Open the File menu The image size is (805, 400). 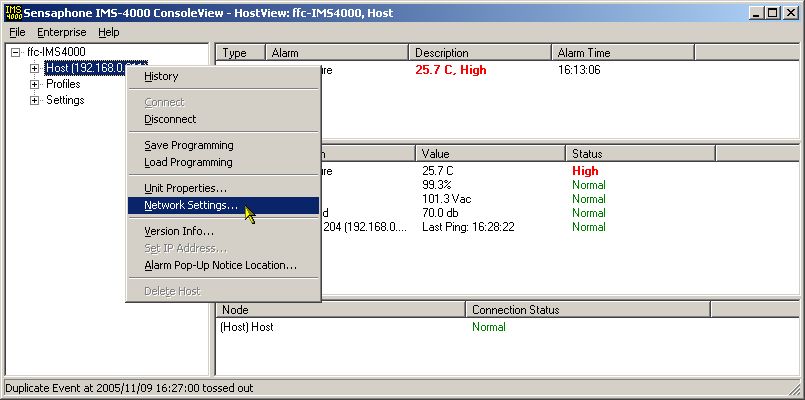(x=17, y=32)
